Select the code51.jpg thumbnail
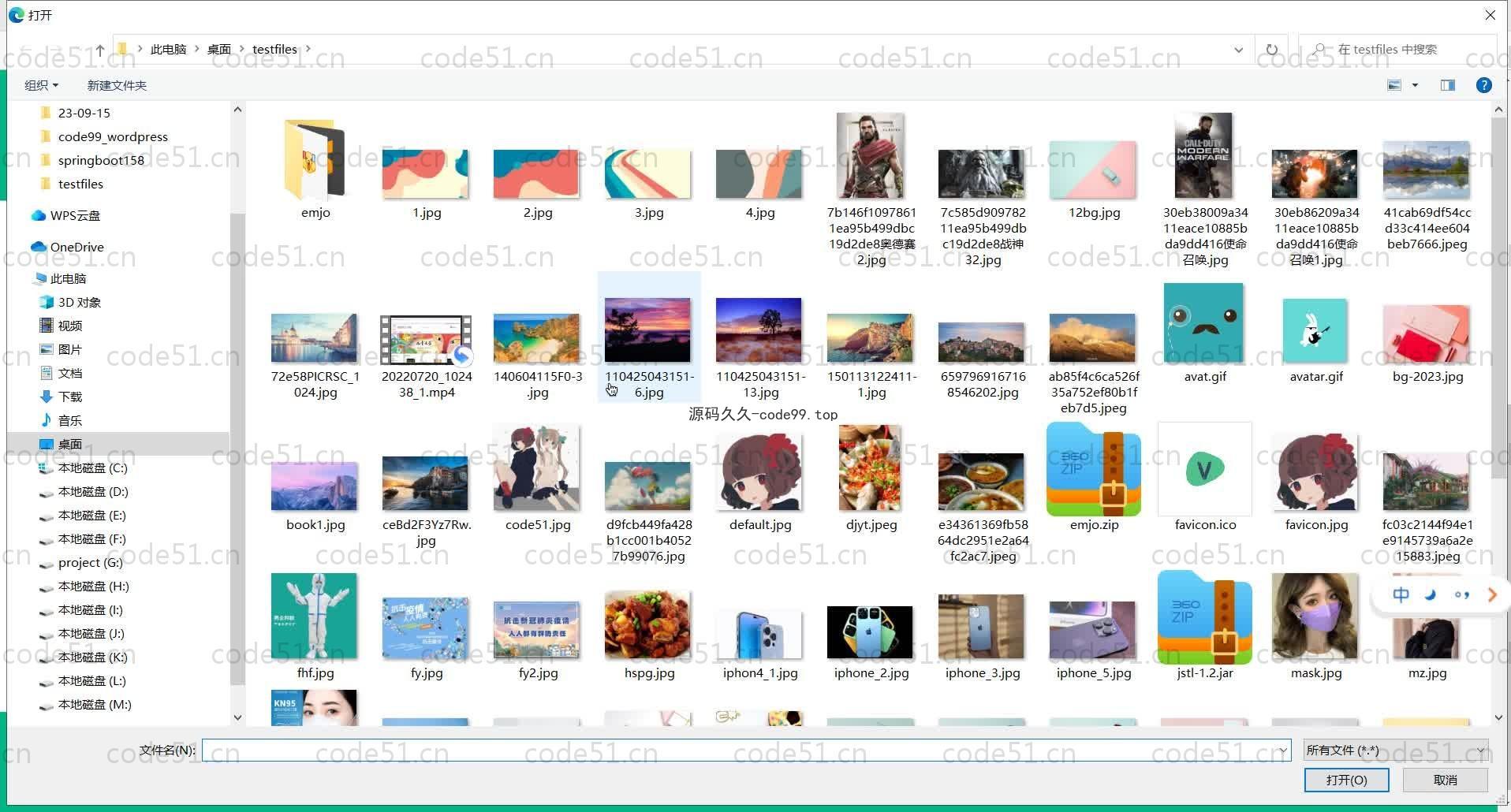The image size is (1511, 812). [x=537, y=467]
